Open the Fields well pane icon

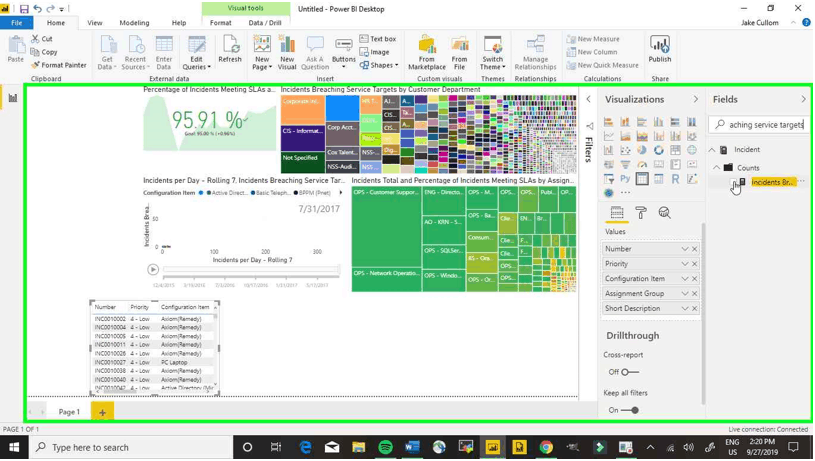(616, 213)
